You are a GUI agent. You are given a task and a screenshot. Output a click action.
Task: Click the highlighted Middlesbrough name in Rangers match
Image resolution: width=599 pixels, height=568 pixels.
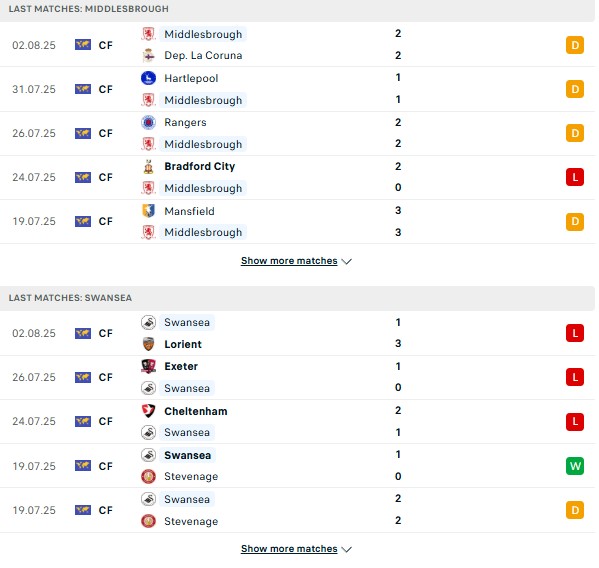203,144
